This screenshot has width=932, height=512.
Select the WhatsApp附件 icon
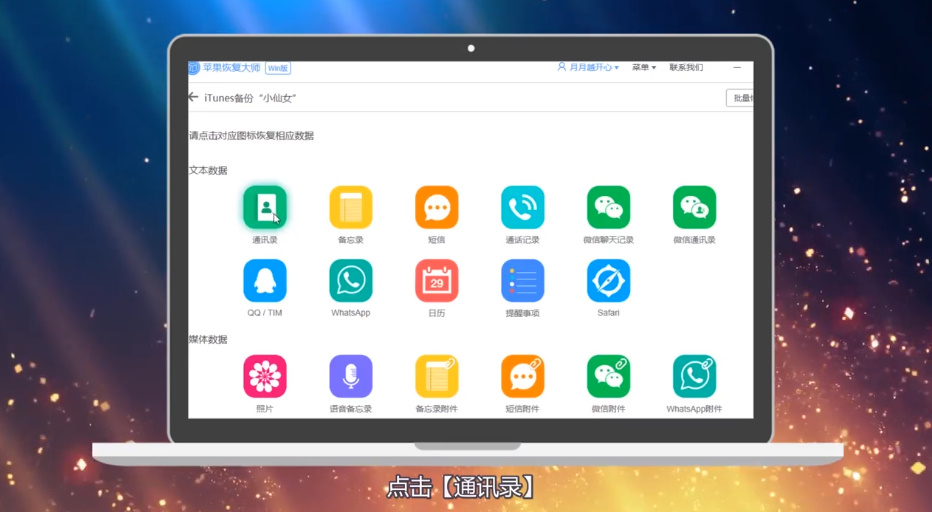(694, 376)
